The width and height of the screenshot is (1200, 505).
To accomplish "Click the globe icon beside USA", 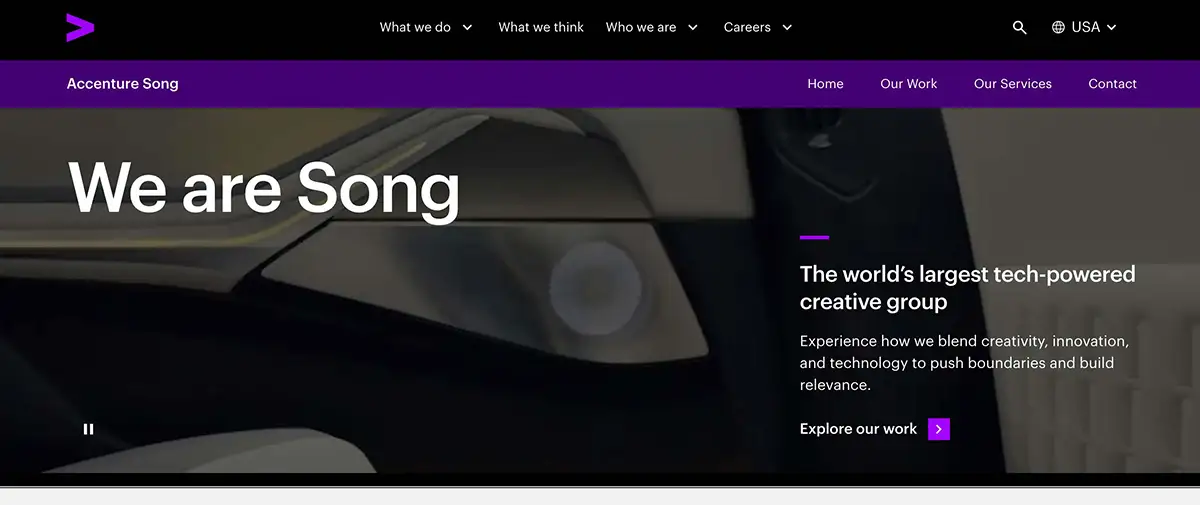I will (1058, 28).
